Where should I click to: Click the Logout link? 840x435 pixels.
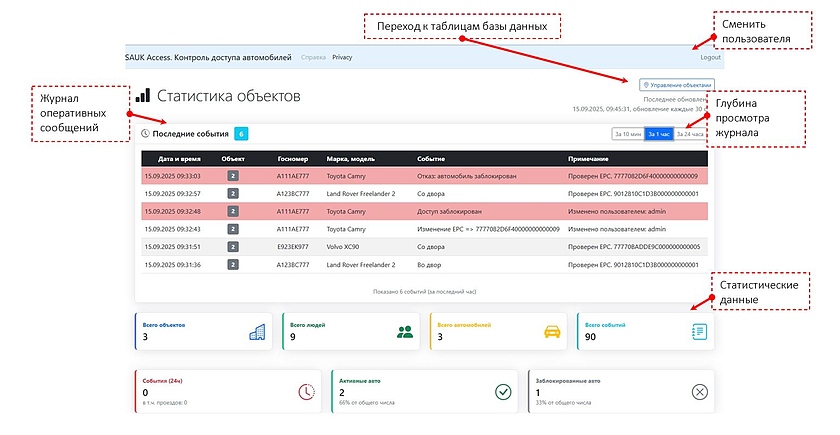[x=710, y=58]
